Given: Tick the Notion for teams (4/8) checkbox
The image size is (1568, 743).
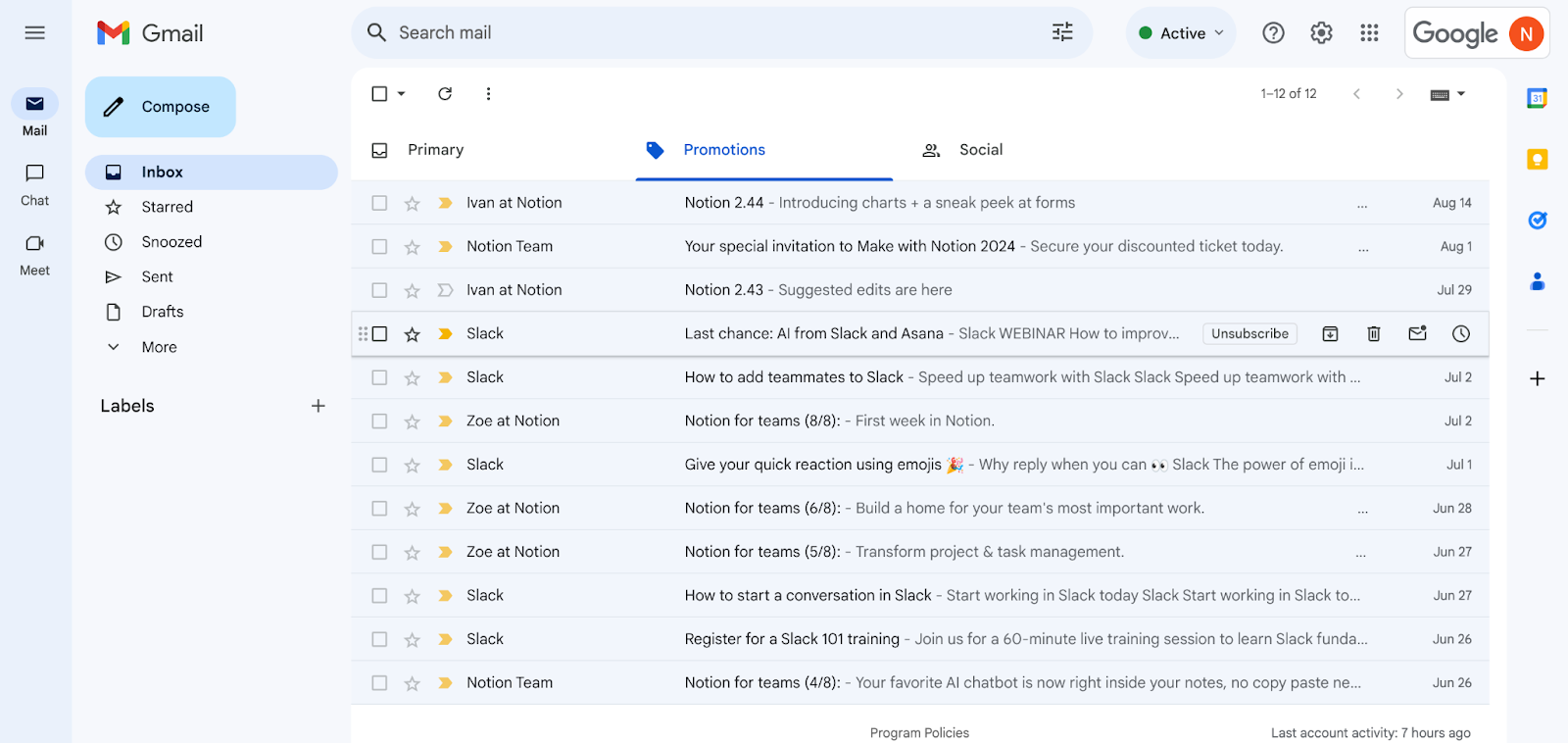Looking at the screenshot, I should pos(379,683).
